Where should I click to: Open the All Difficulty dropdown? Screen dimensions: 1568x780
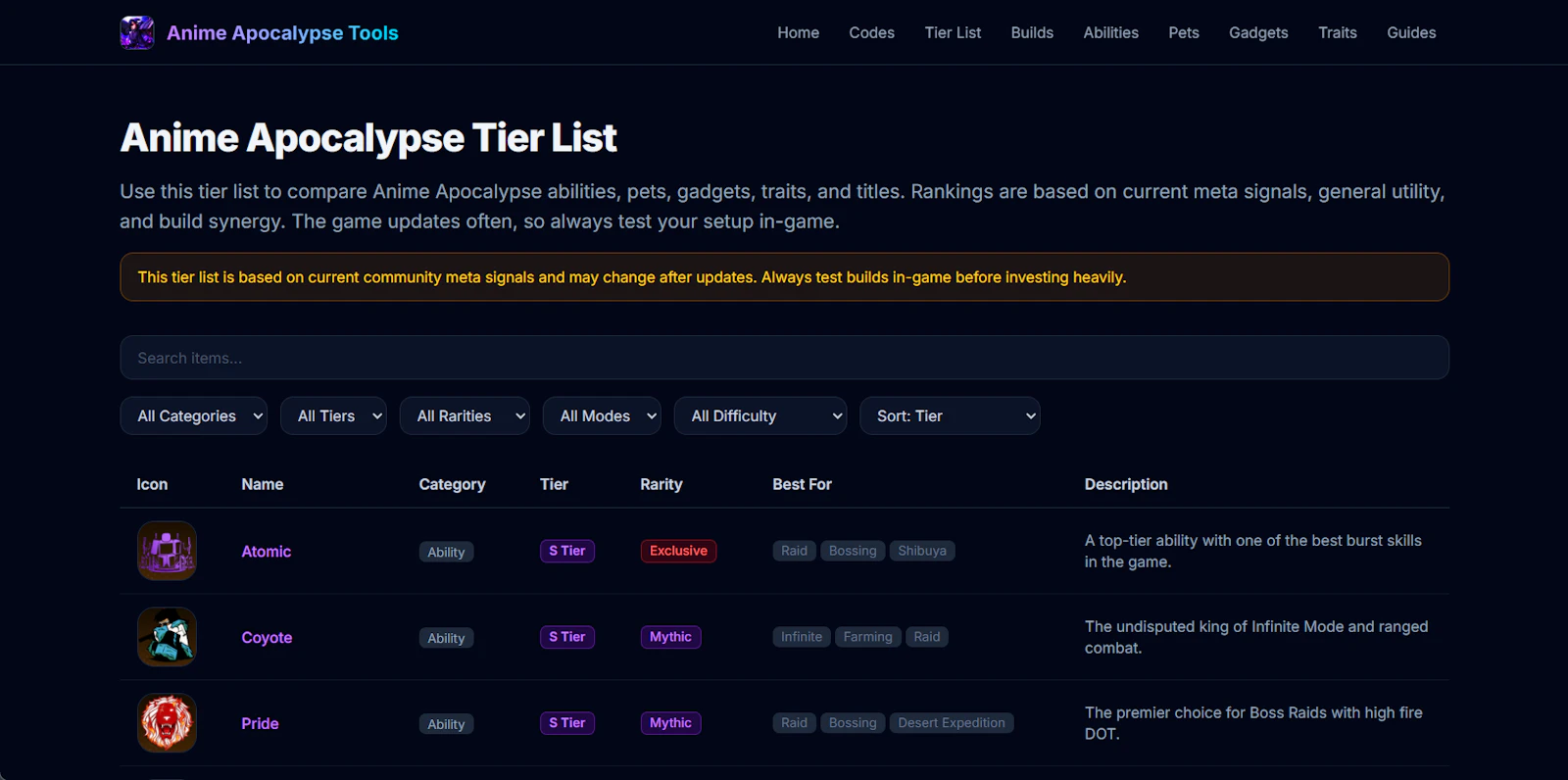760,415
